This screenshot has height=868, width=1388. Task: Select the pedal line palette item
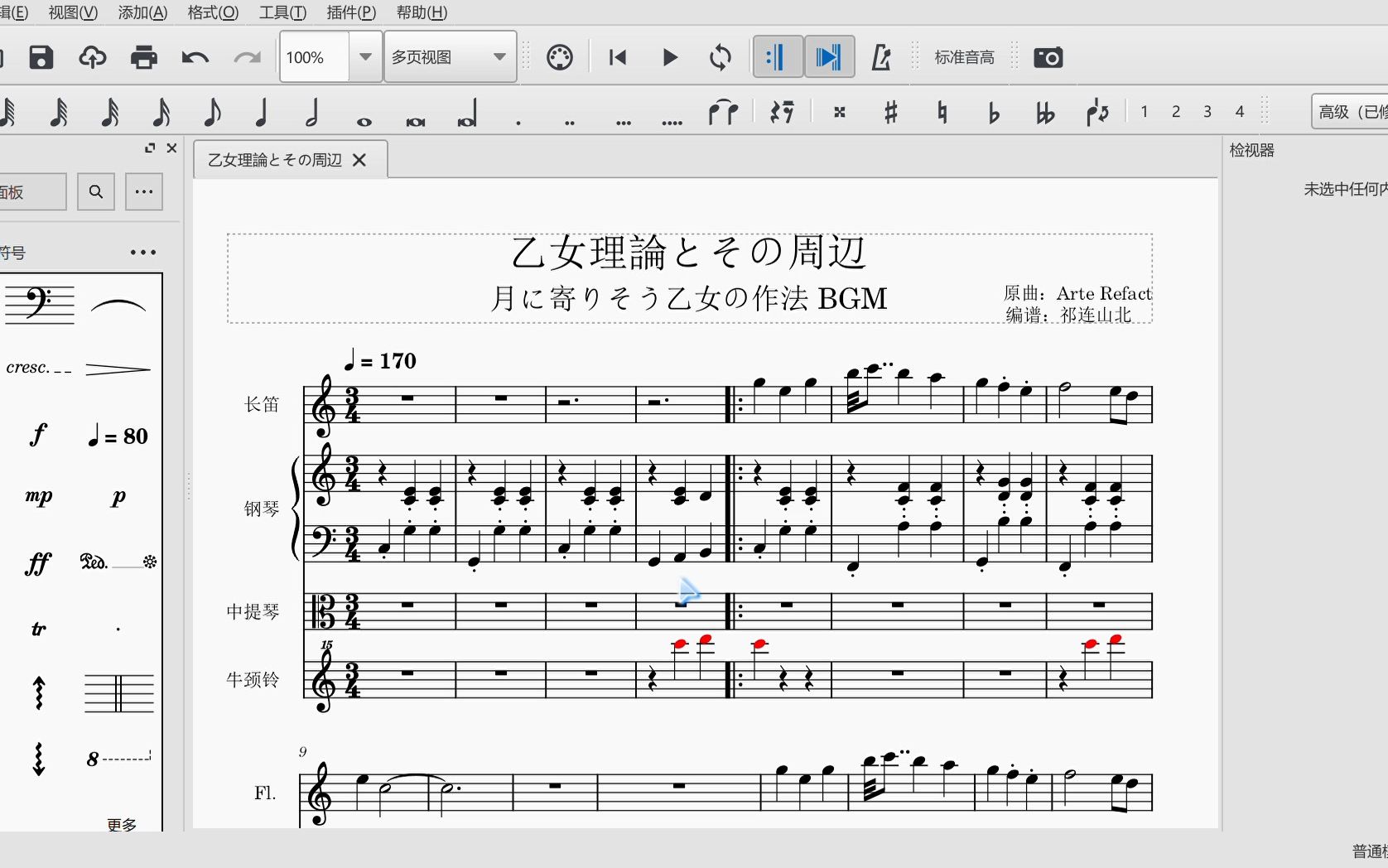coord(118,562)
